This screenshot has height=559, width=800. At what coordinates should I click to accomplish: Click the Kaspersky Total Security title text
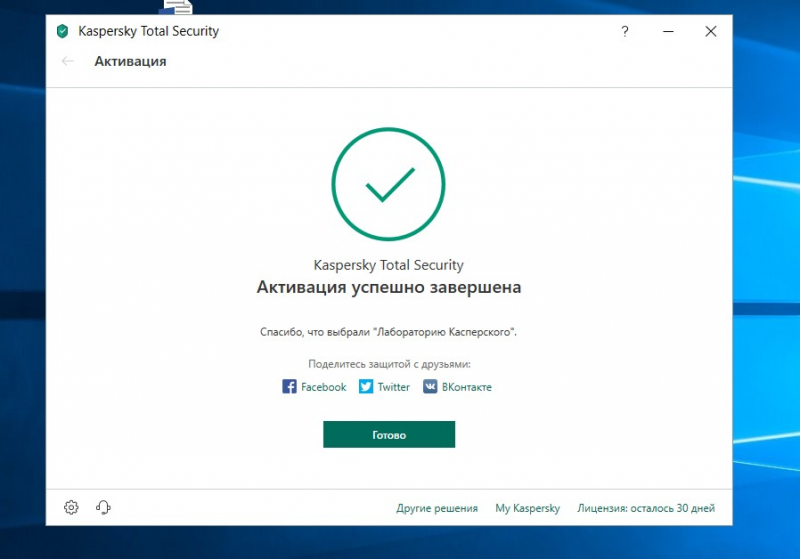(x=148, y=31)
